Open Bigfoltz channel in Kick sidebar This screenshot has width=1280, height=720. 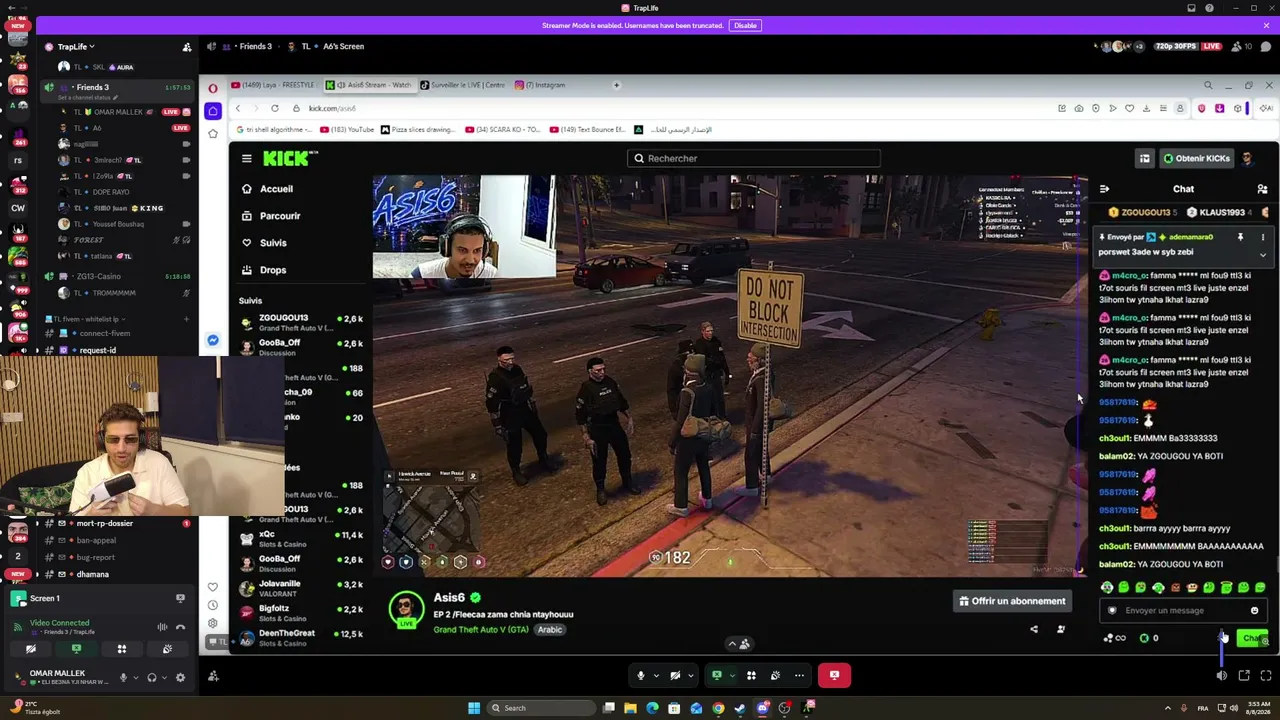coord(301,612)
